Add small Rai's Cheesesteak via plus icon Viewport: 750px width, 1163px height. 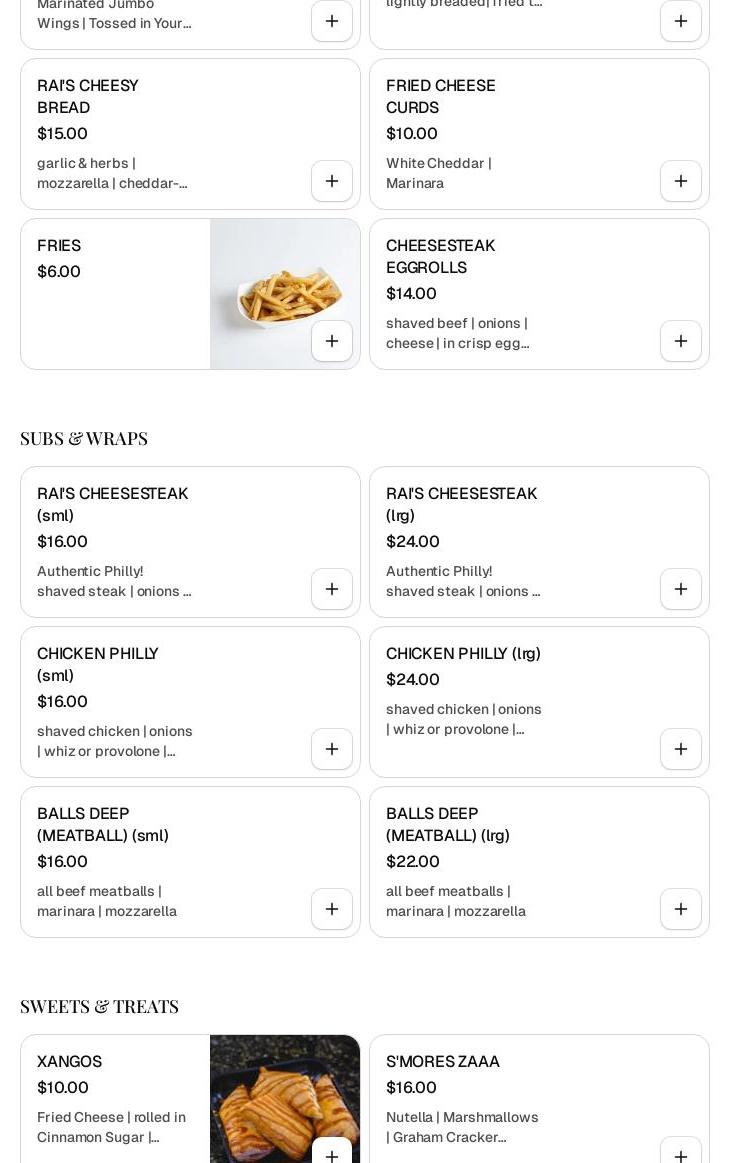click(x=332, y=589)
